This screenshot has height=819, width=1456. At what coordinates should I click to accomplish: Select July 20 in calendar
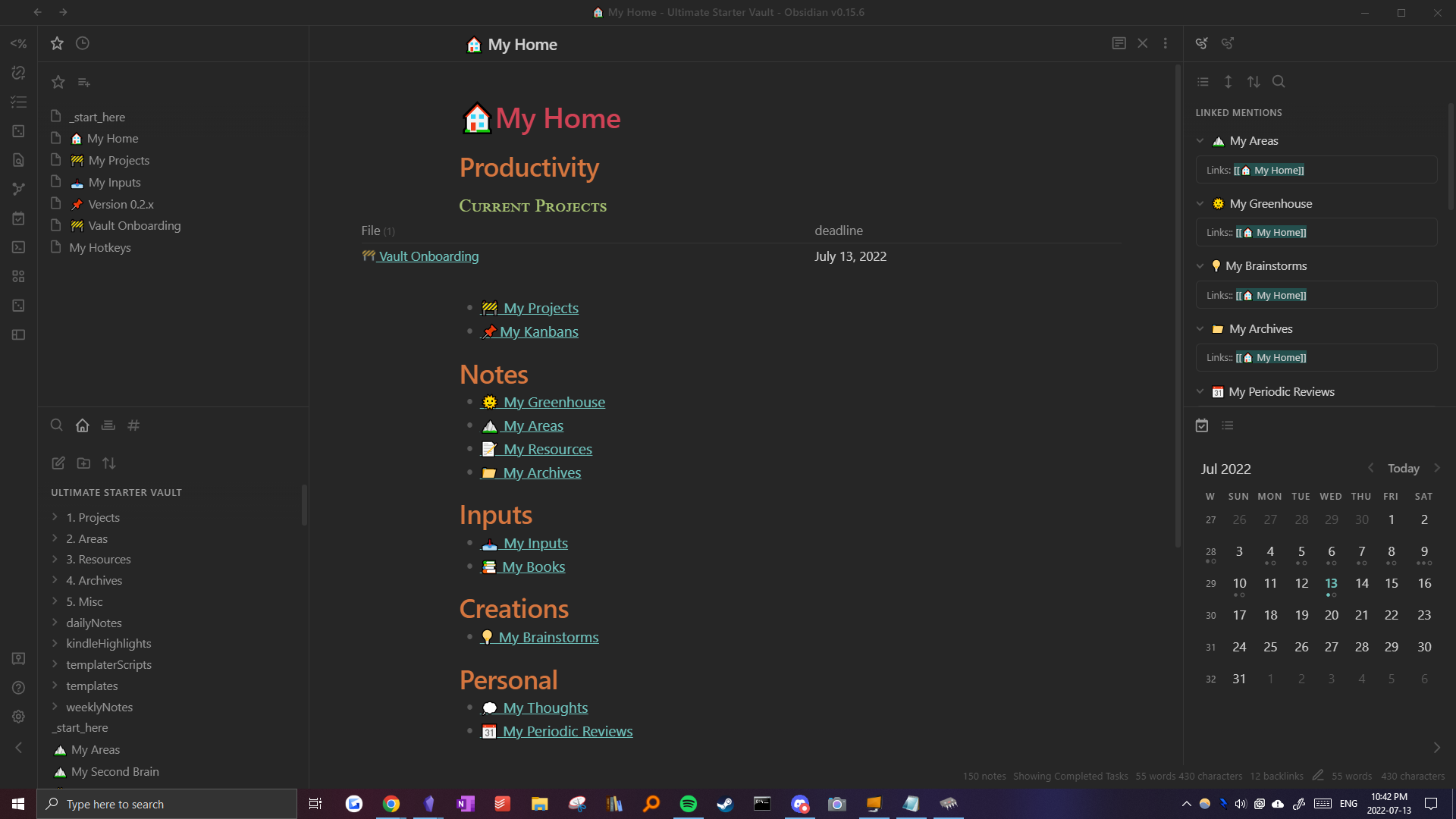tap(1331, 615)
